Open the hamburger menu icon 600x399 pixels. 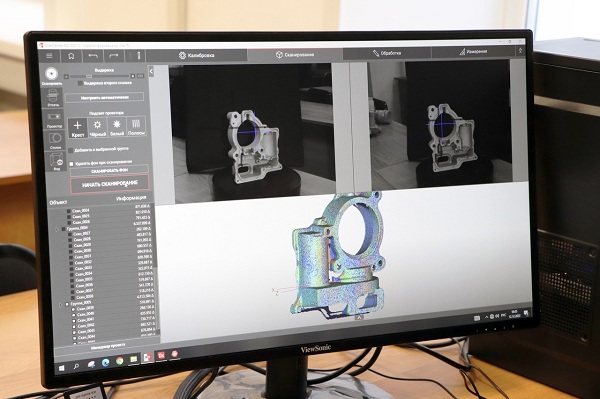pos(49,56)
